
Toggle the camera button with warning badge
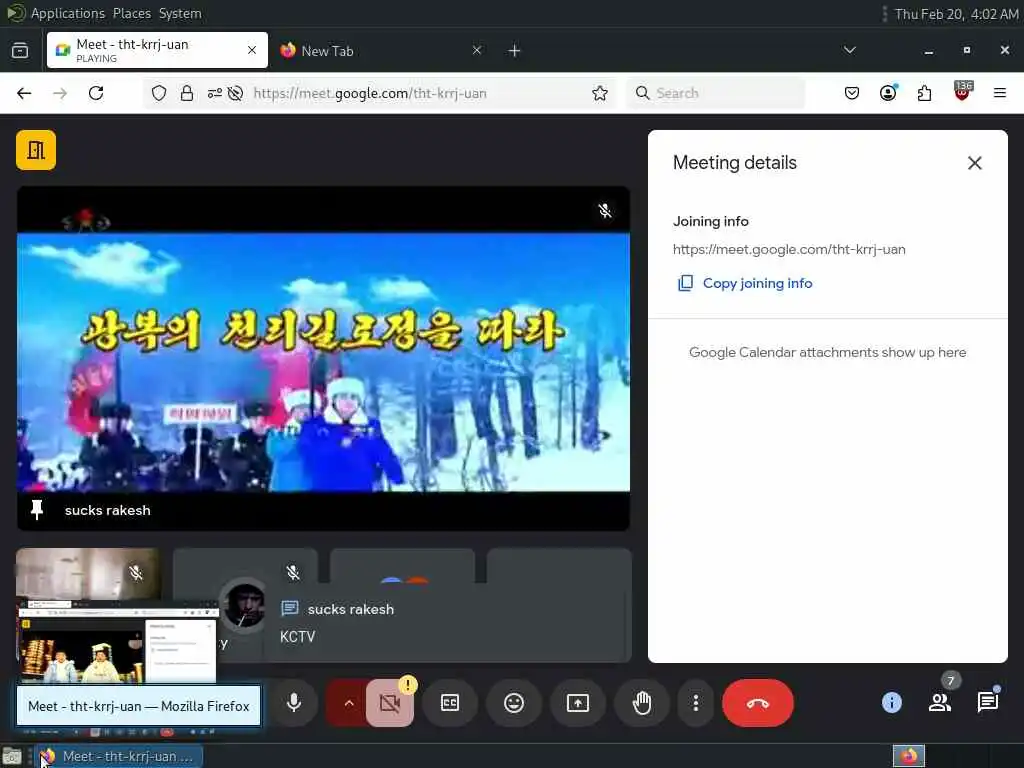click(390, 703)
